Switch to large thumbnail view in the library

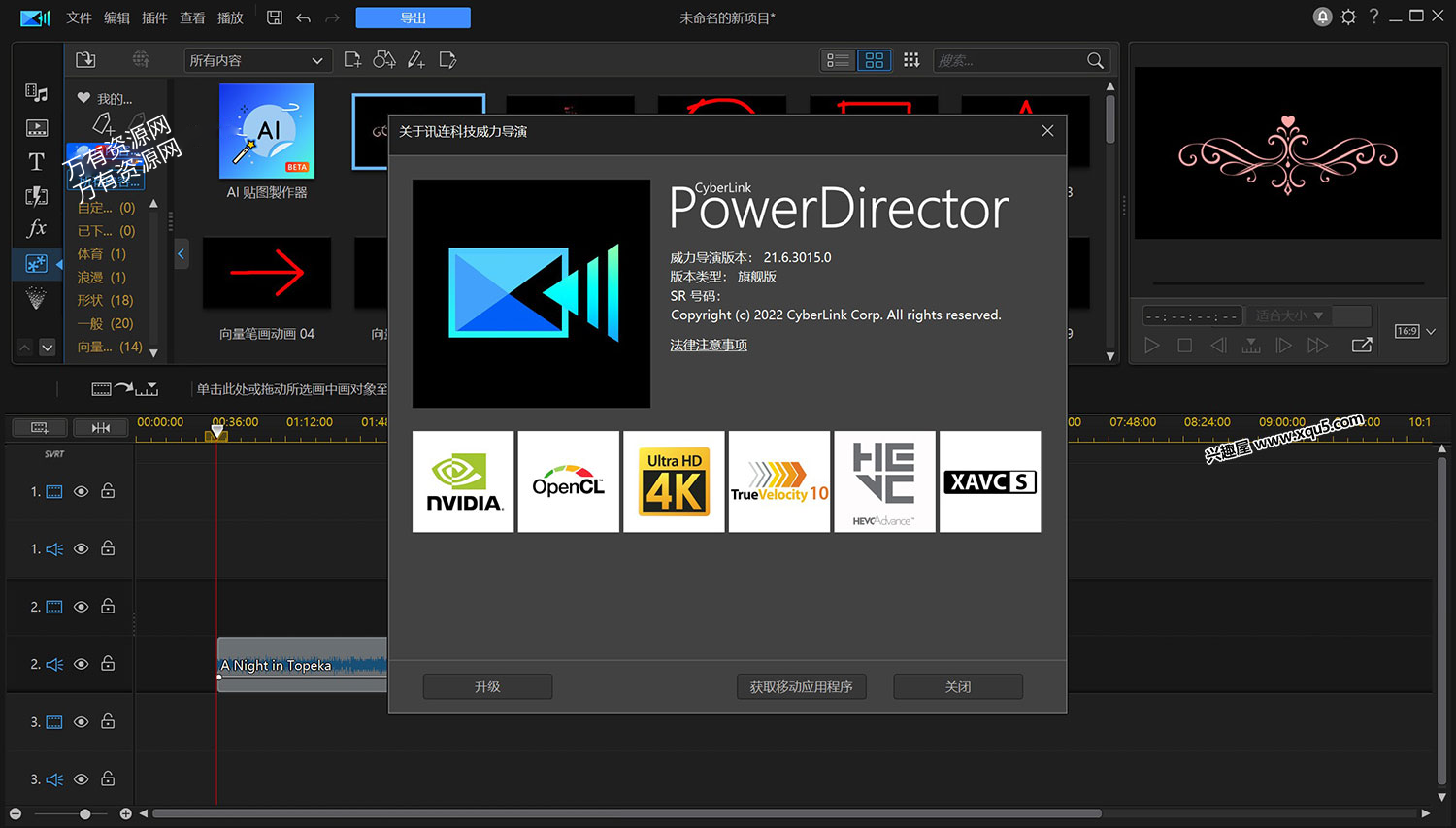(875, 60)
